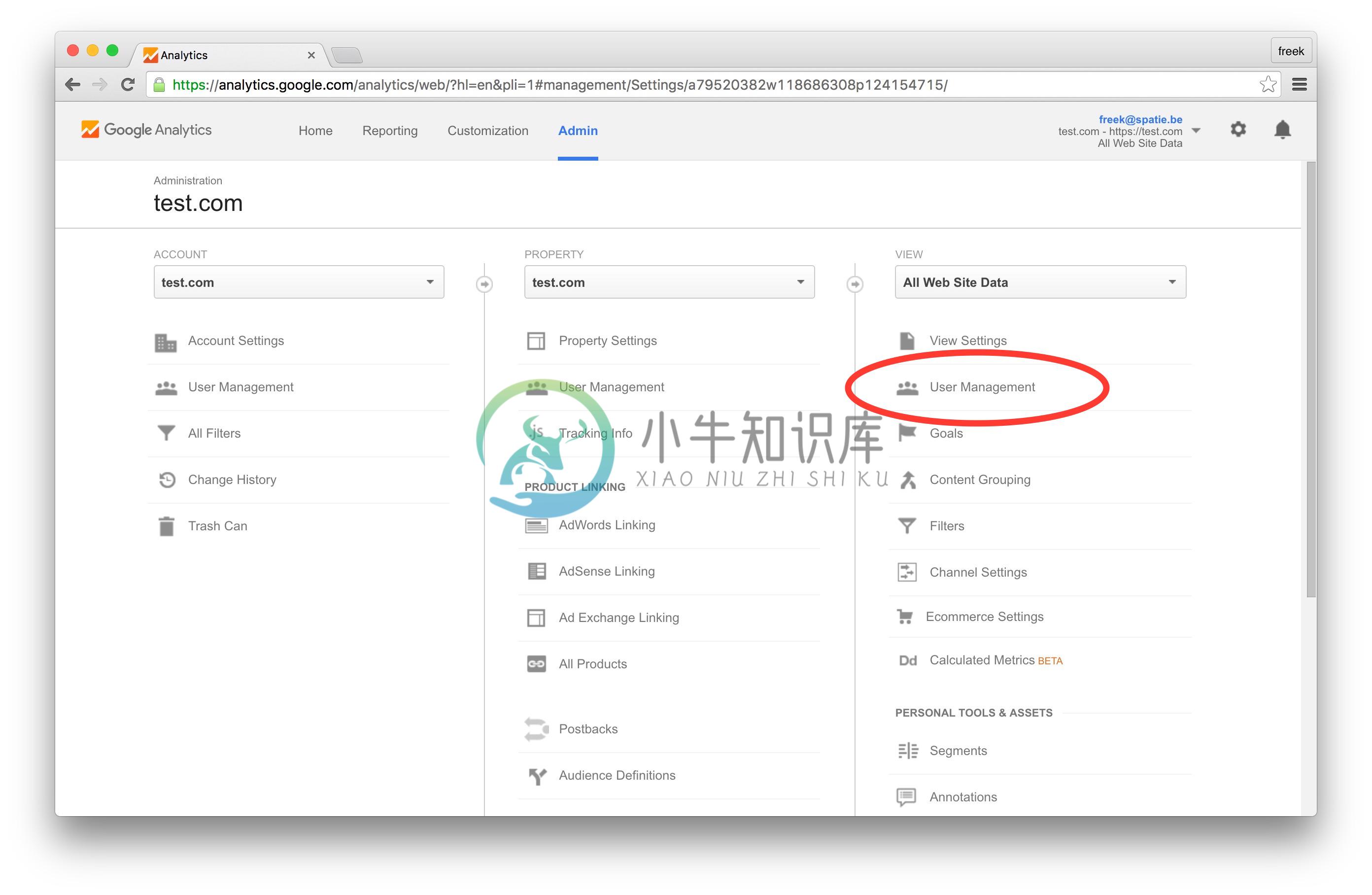
Task: Click the freek profile button in Chrome
Action: [x=1291, y=51]
